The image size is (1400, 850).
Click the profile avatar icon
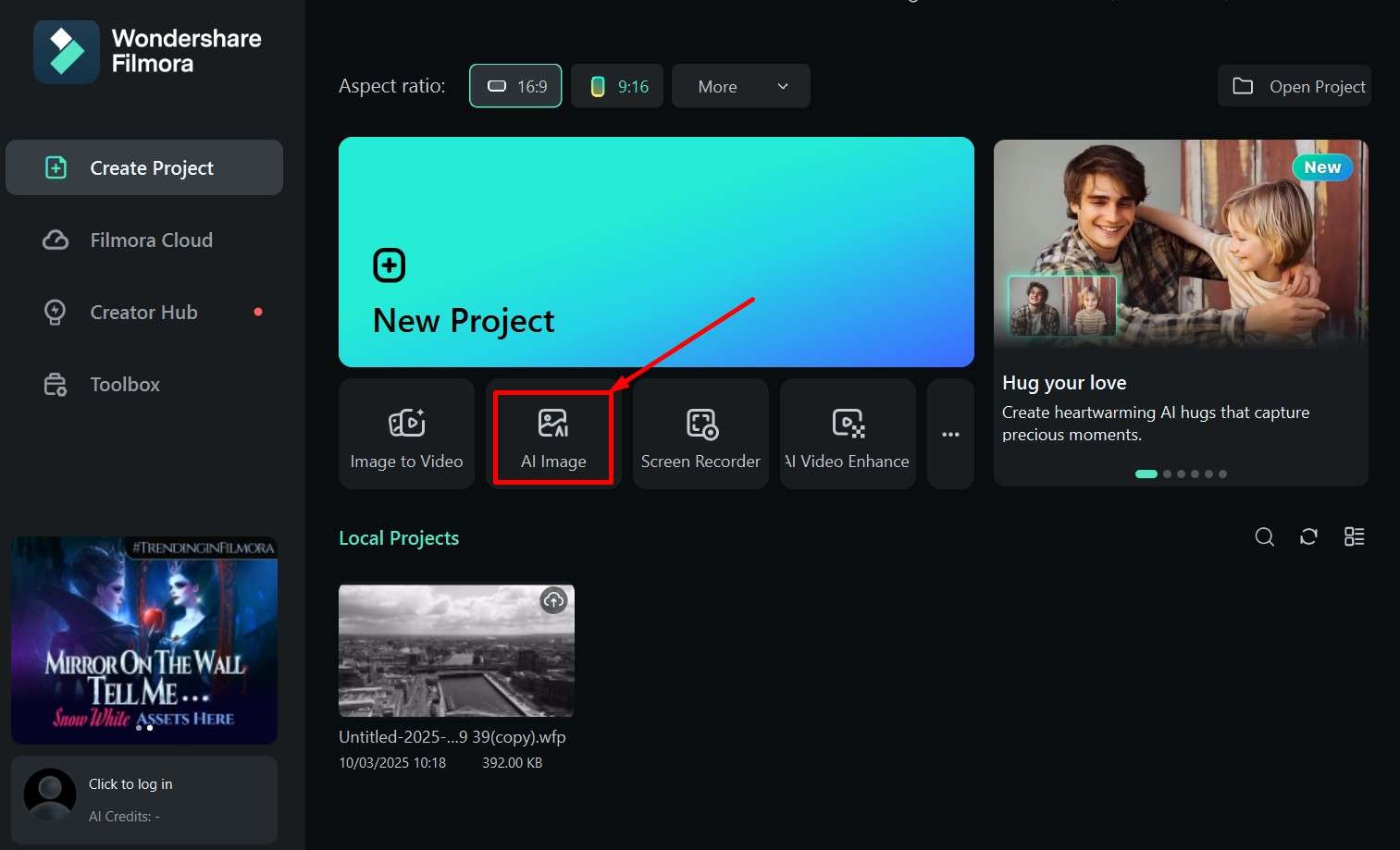pos(50,795)
